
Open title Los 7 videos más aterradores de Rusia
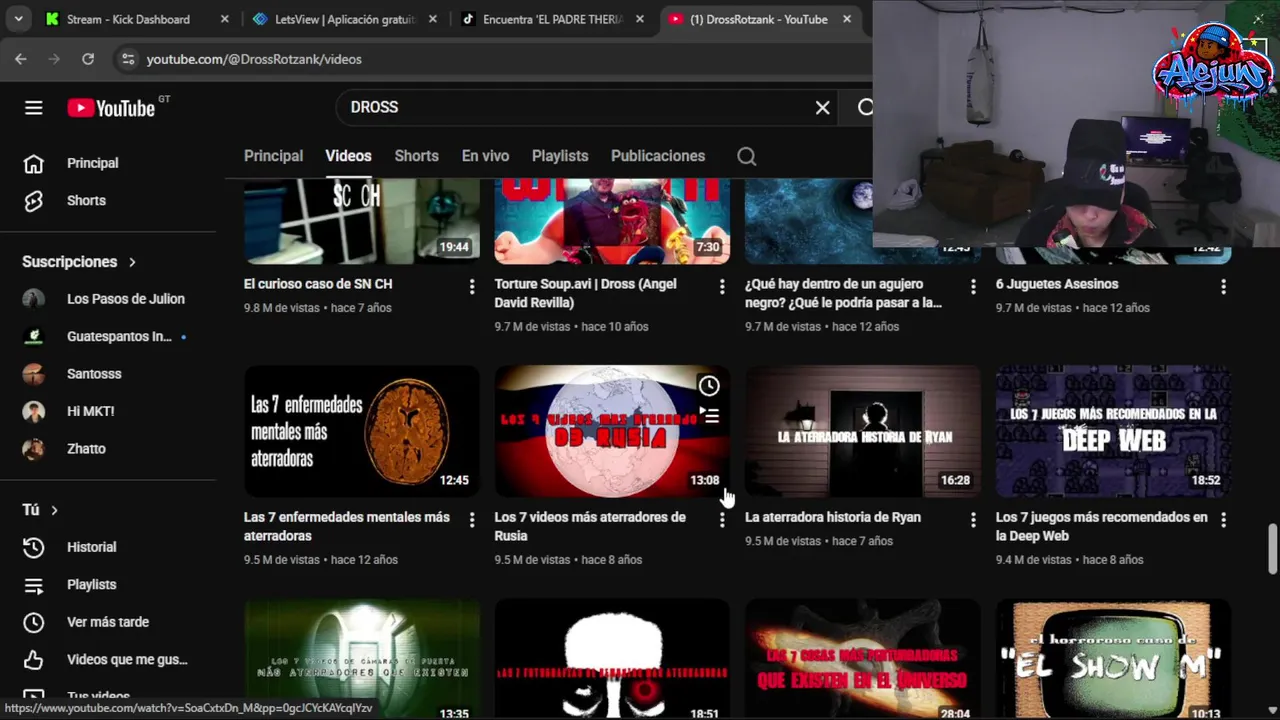coord(590,526)
